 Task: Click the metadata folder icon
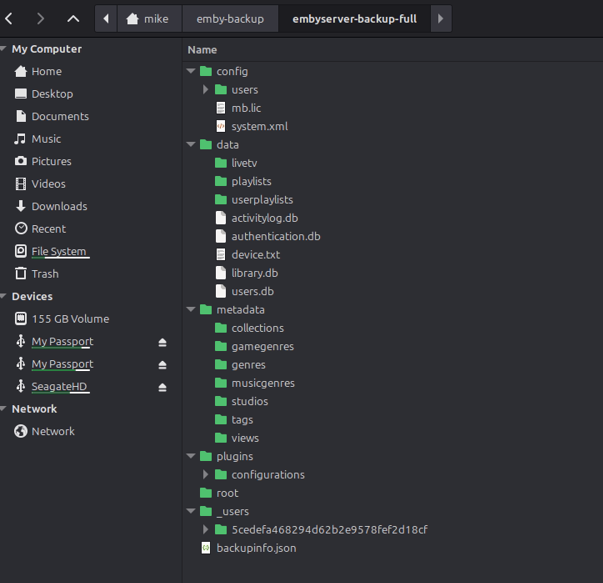[206, 310]
